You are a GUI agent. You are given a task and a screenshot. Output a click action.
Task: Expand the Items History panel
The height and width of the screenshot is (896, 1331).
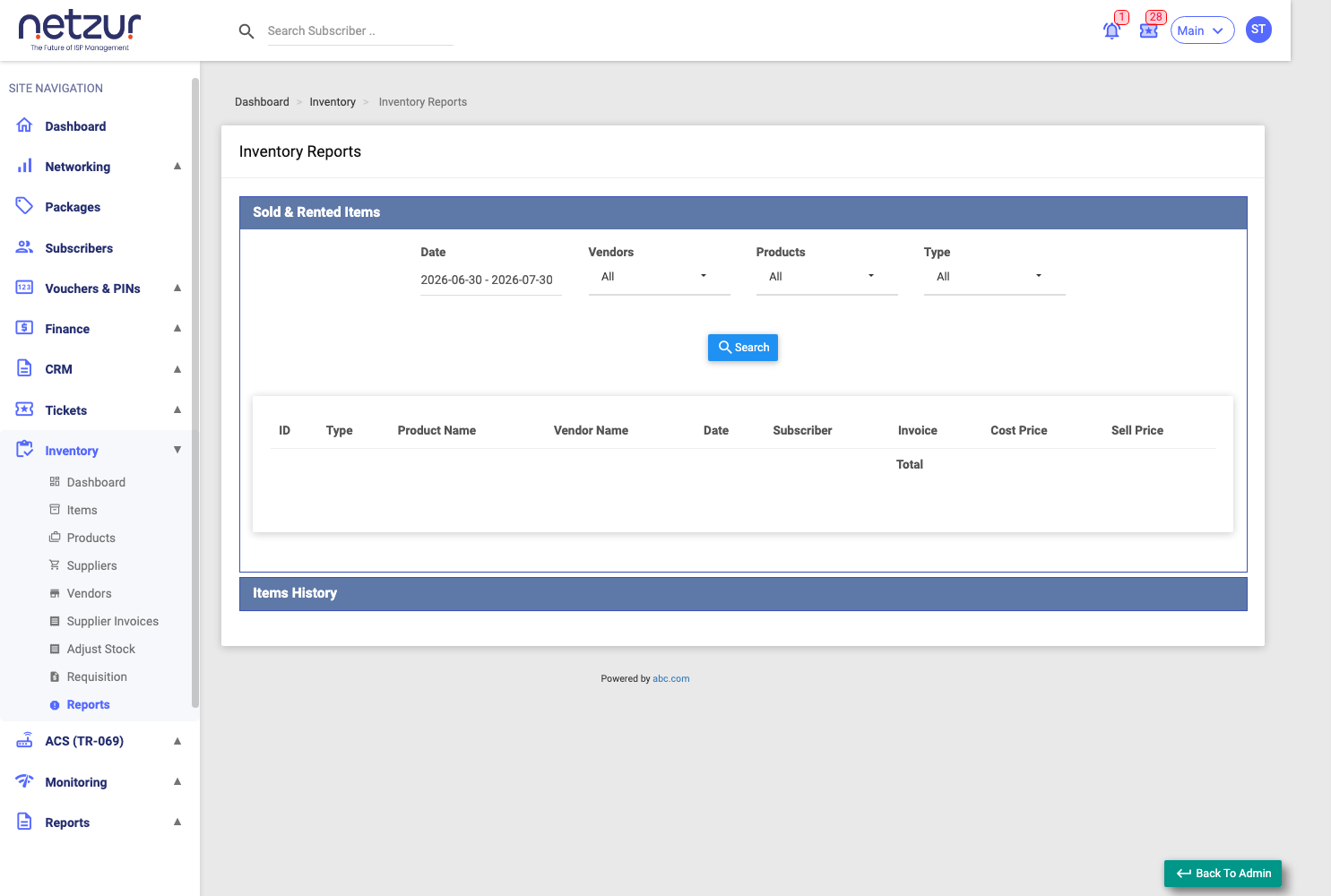click(x=743, y=593)
